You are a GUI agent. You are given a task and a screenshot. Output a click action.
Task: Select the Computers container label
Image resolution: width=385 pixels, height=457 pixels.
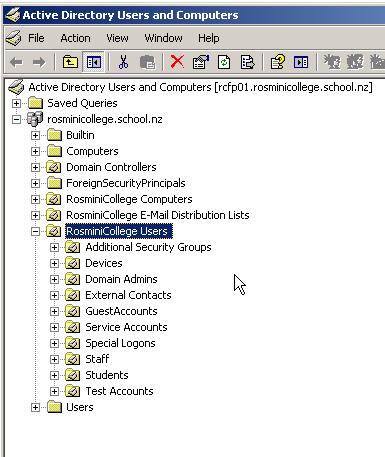[x=92, y=151]
